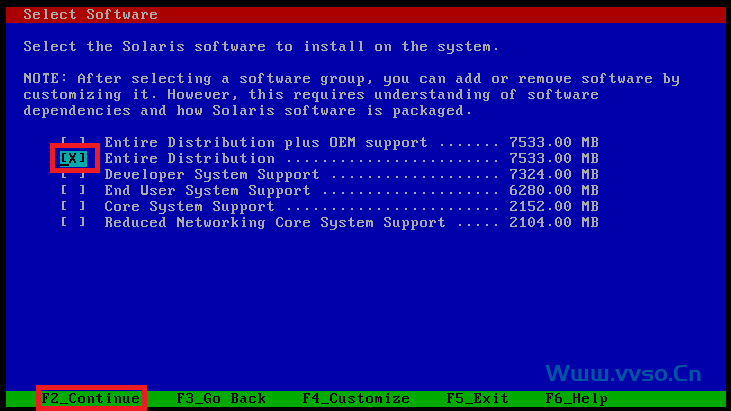Open F6_Help from the bottom bar
731x411 pixels.
pos(577,398)
